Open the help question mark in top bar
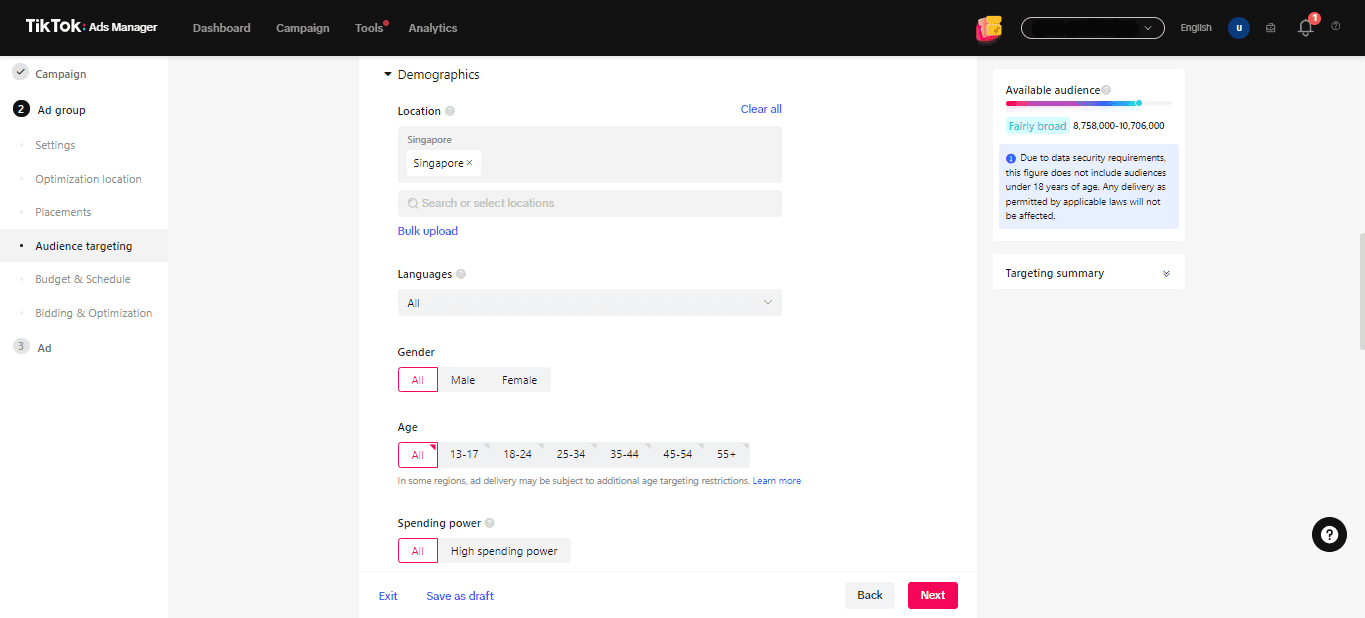 pos(1336,28)
